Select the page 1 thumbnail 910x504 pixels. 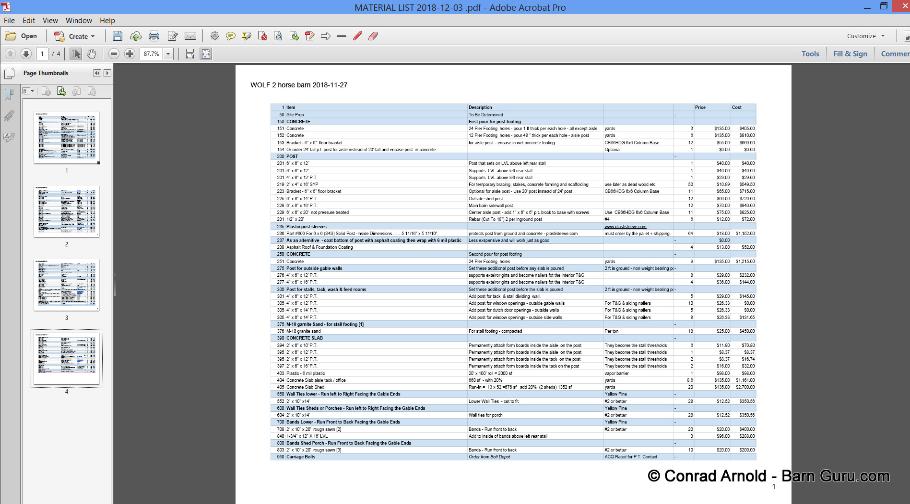(x=66, y=138)
